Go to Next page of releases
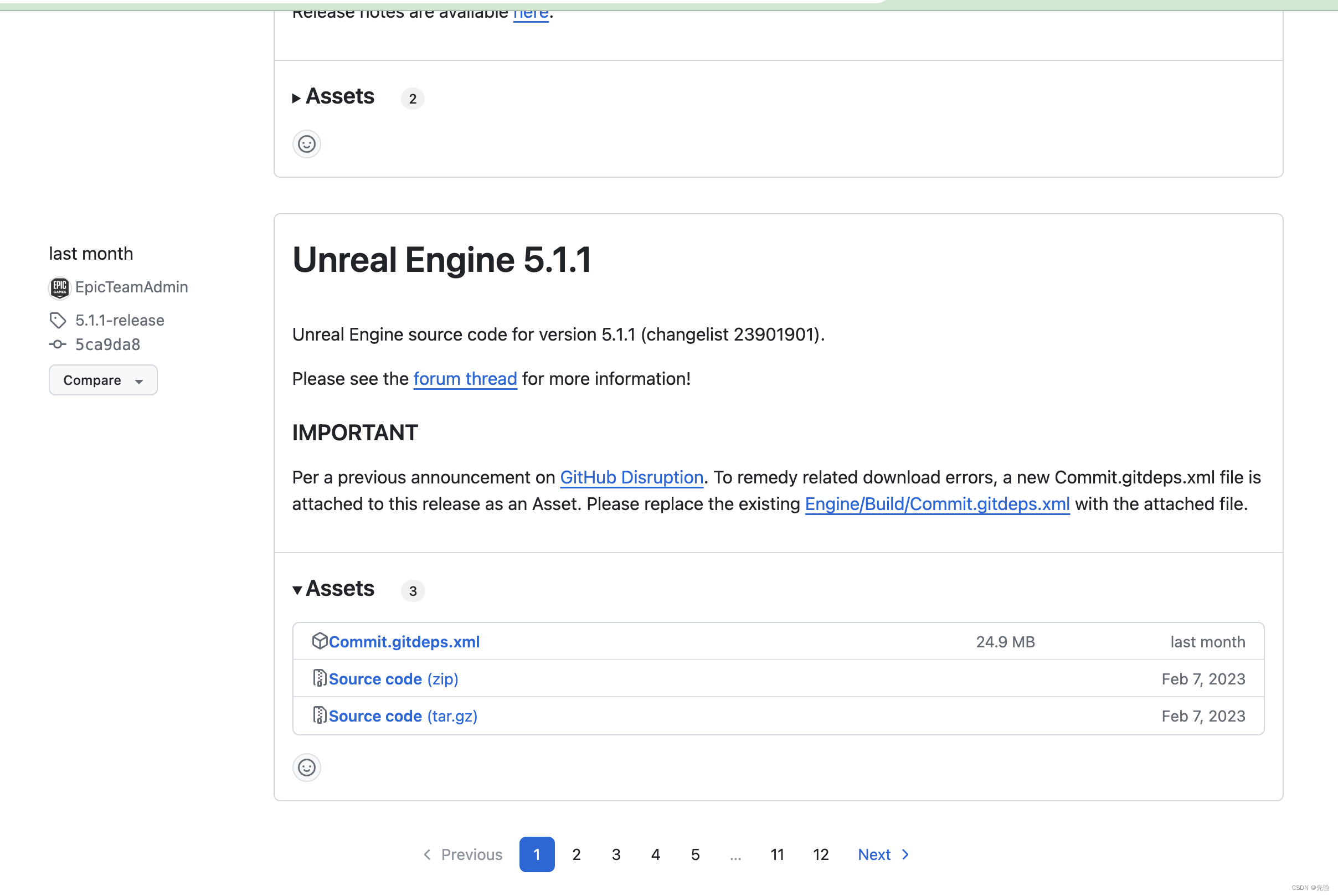 (874, 854)
